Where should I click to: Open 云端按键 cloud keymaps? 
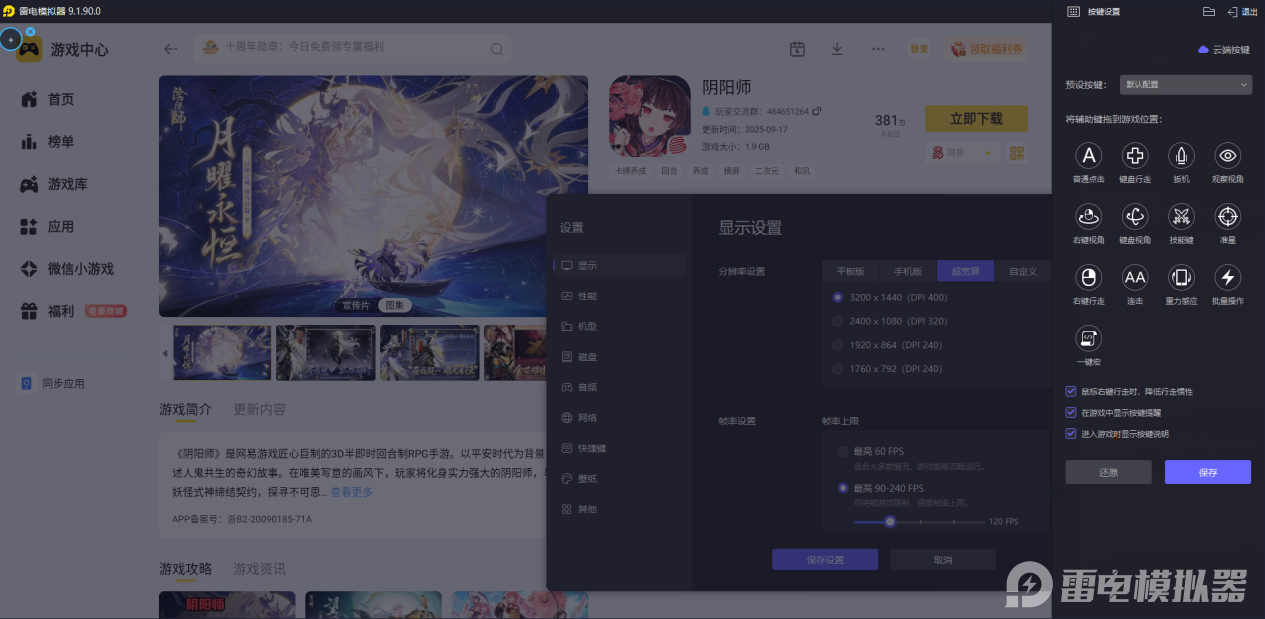click(1224, 49)
